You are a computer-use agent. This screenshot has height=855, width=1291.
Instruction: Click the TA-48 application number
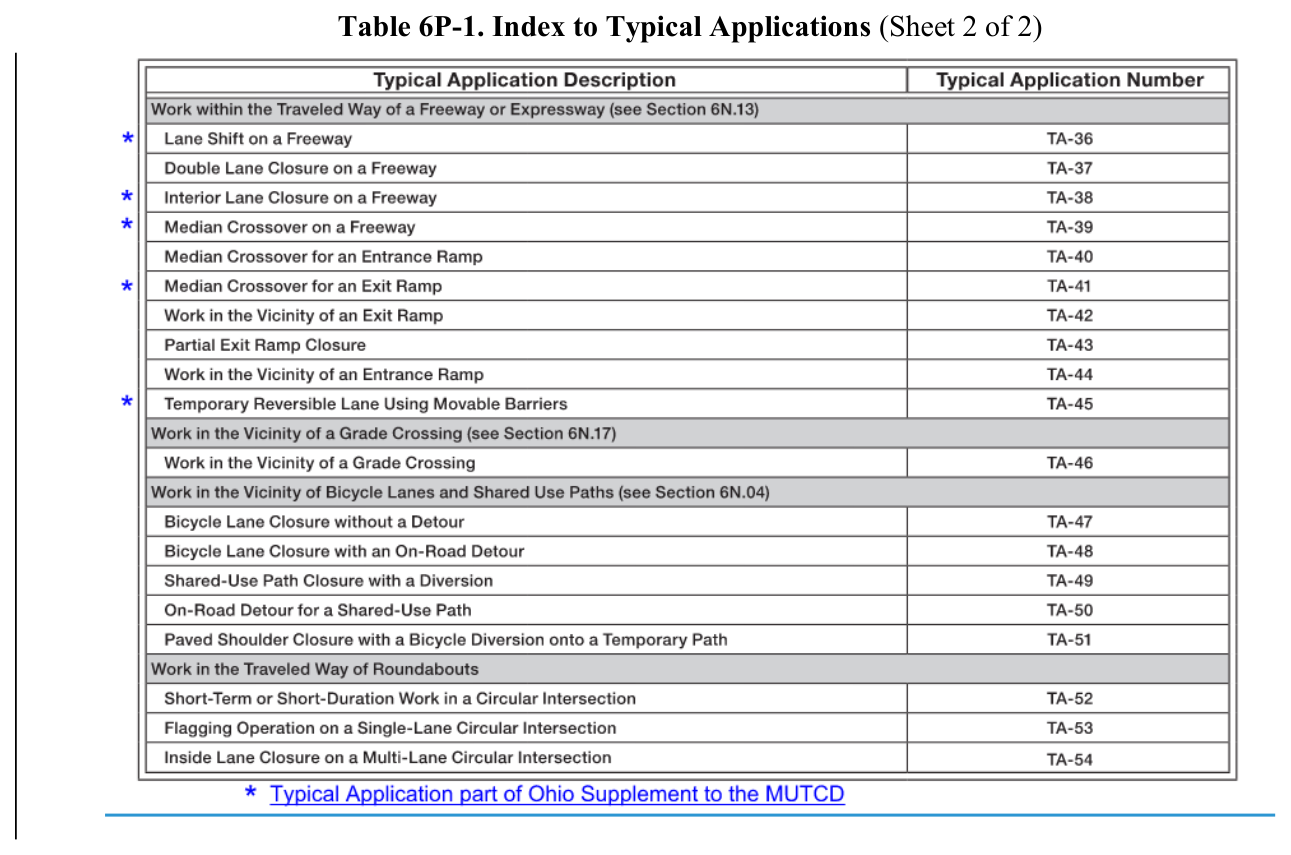click(1069, 551)
